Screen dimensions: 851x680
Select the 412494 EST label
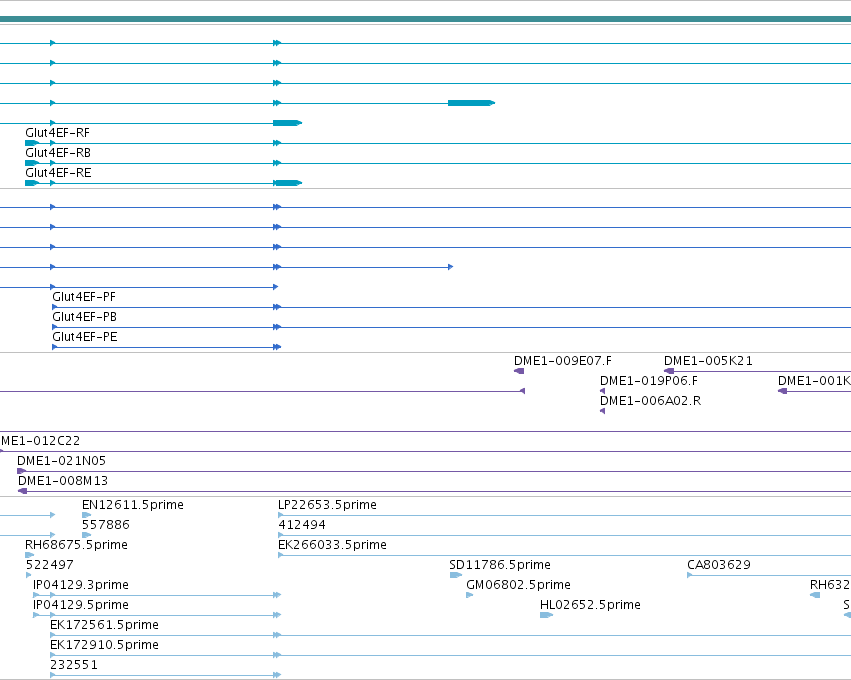(302, 525)
